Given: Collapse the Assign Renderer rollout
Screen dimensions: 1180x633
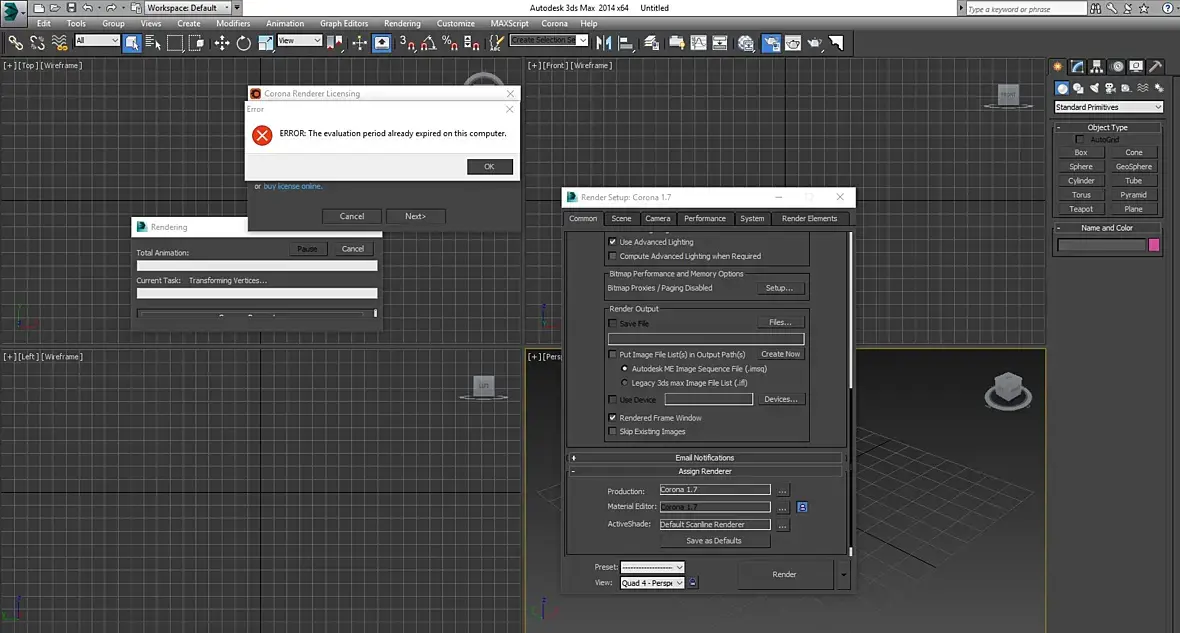Looking at the screenshot, I should click(704, 471).
